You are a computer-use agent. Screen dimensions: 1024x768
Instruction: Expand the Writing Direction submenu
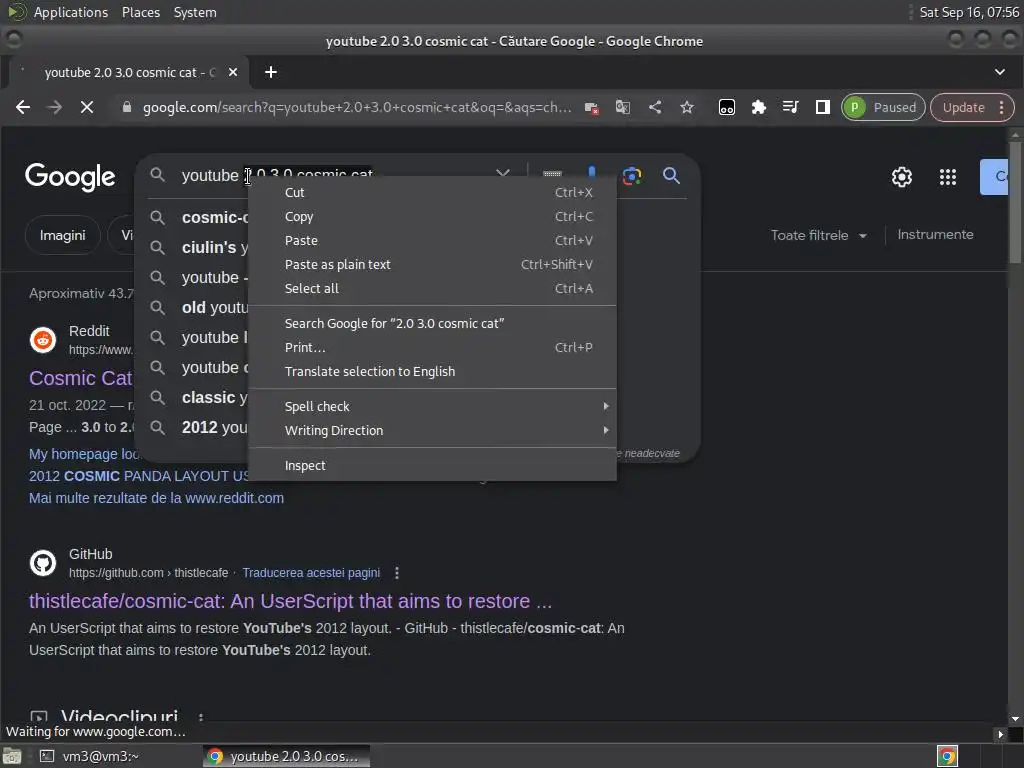(x=432, y=430)
